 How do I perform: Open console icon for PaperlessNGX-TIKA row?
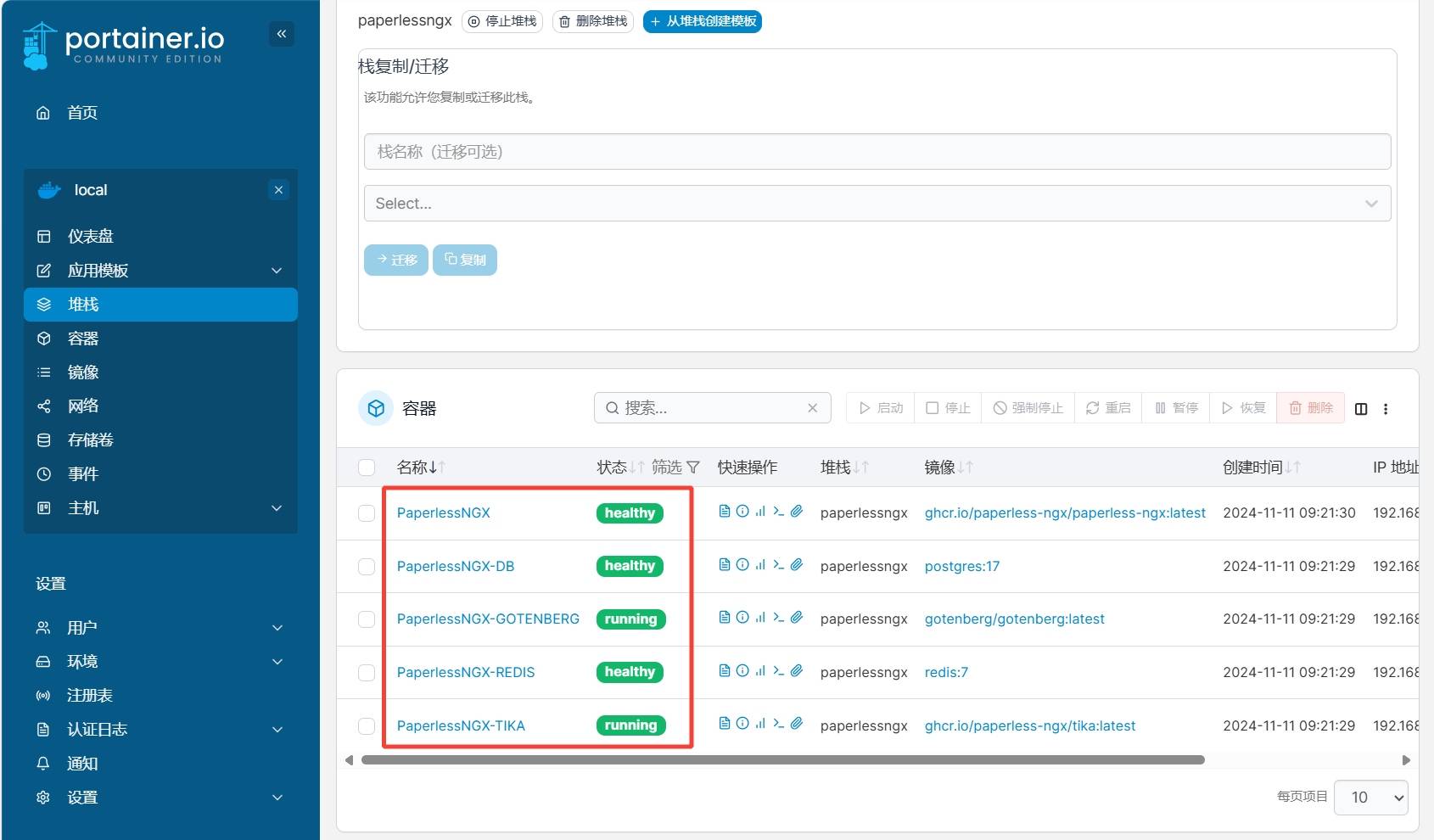(x=778, y=724)
